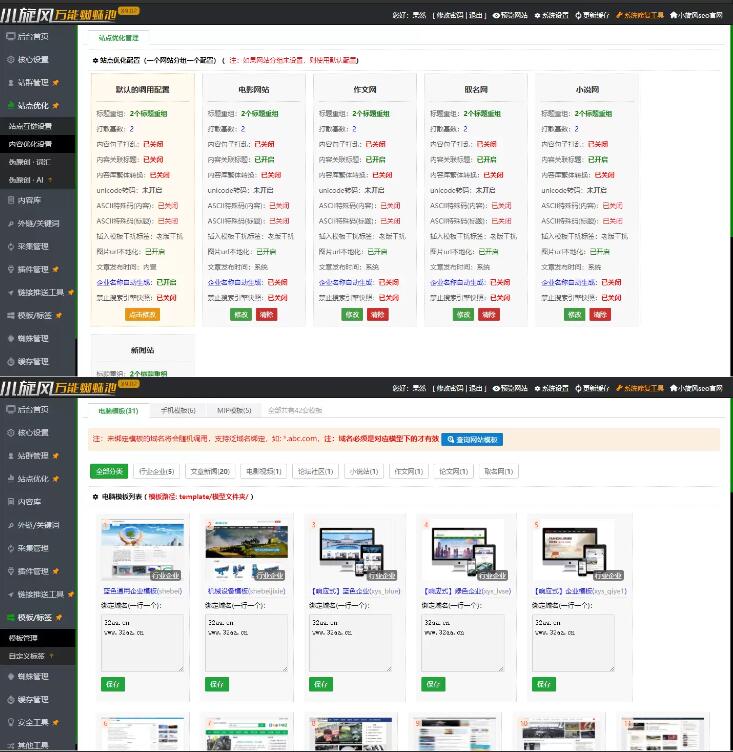
Task: Click the 其他工具 icon in sidebar
Action: 10,745
